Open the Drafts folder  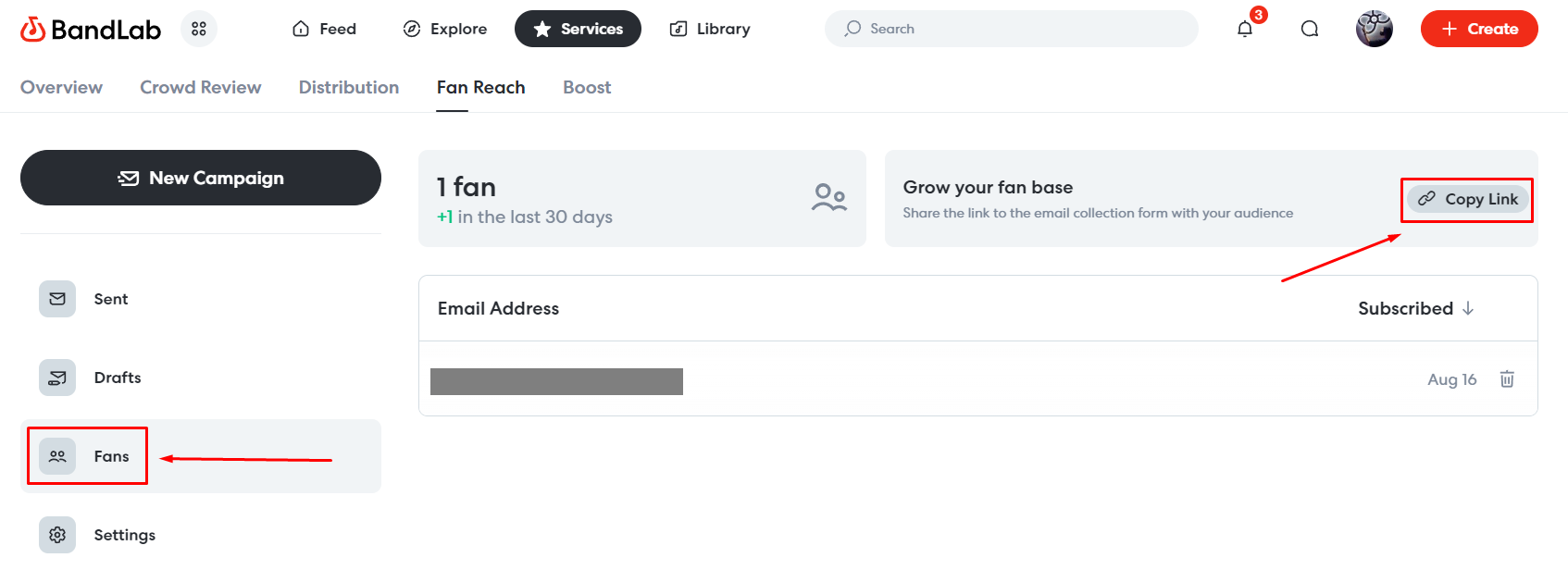tap(117, 378)
